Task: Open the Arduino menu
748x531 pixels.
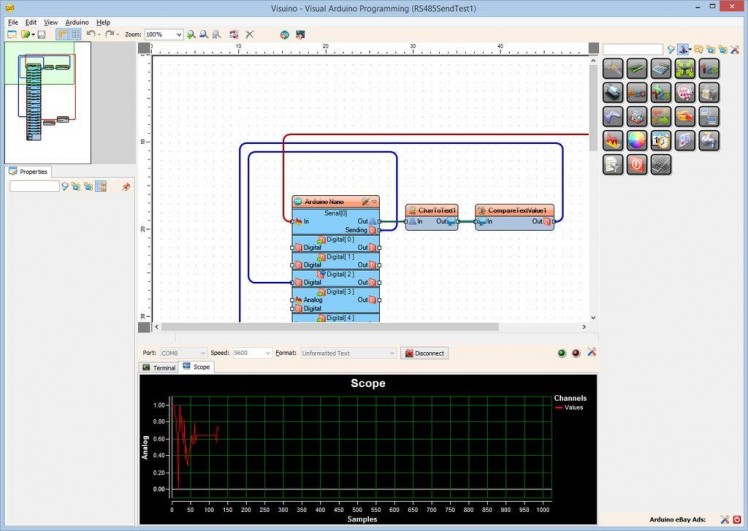Action: pyautogui.click(x=77, y=21)
